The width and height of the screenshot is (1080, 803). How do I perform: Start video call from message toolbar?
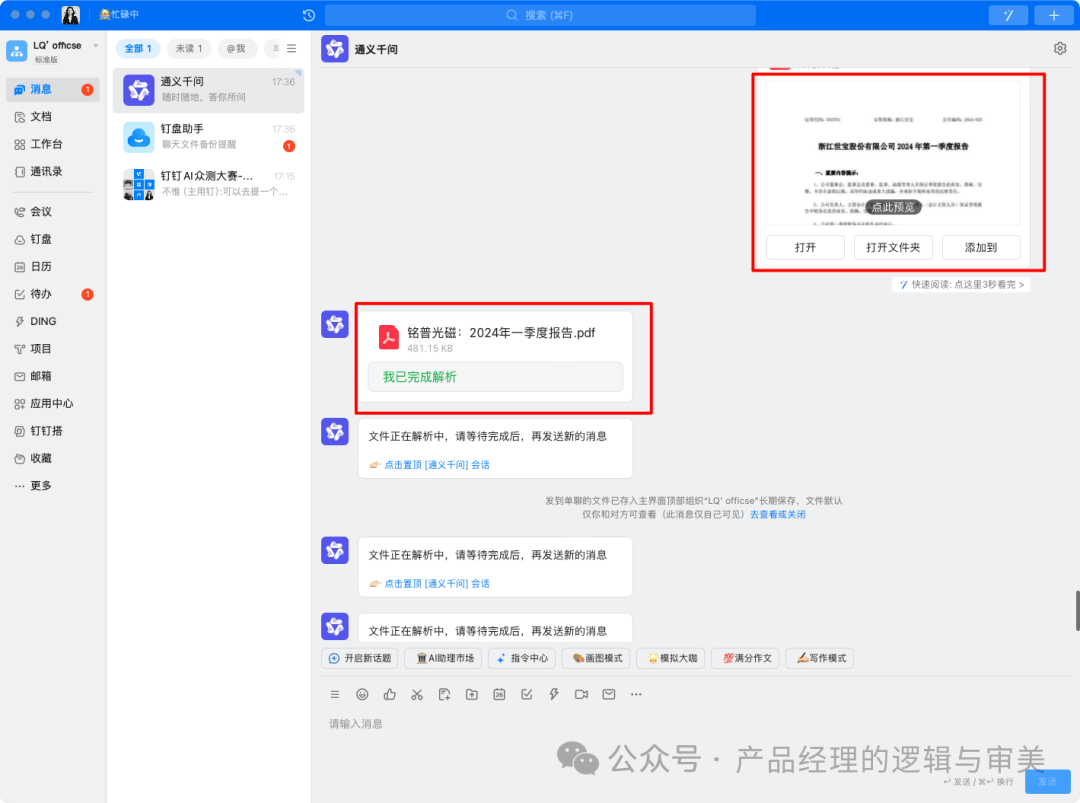pos(581,694)
